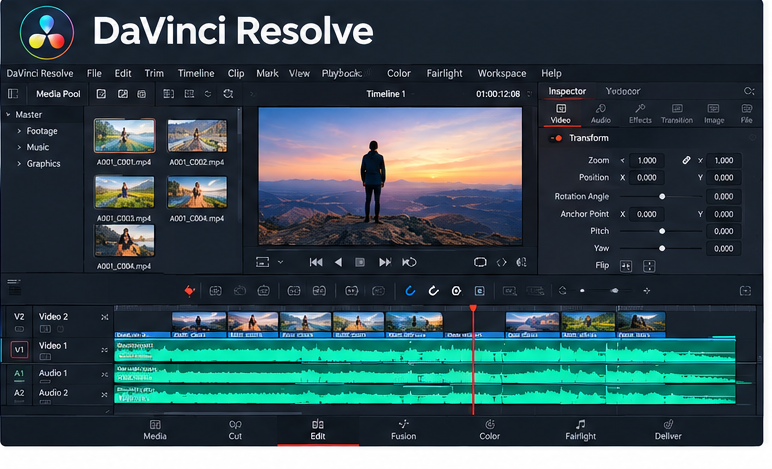
Task: Select clip thumbnail A001_C001.mp4
Action: 125,135
